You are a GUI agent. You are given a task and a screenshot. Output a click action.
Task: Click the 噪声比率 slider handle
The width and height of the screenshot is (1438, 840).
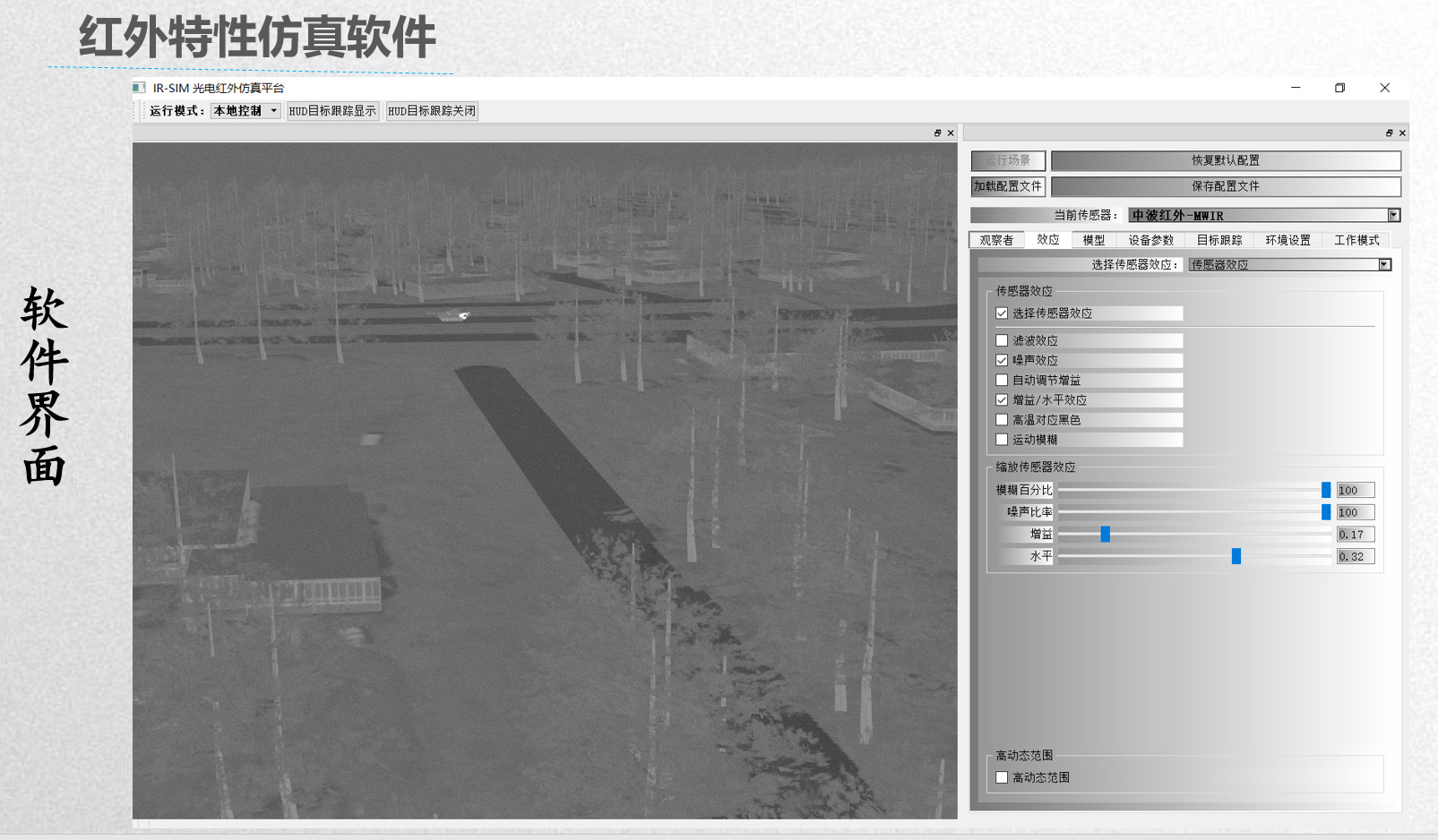(1326, 512)
